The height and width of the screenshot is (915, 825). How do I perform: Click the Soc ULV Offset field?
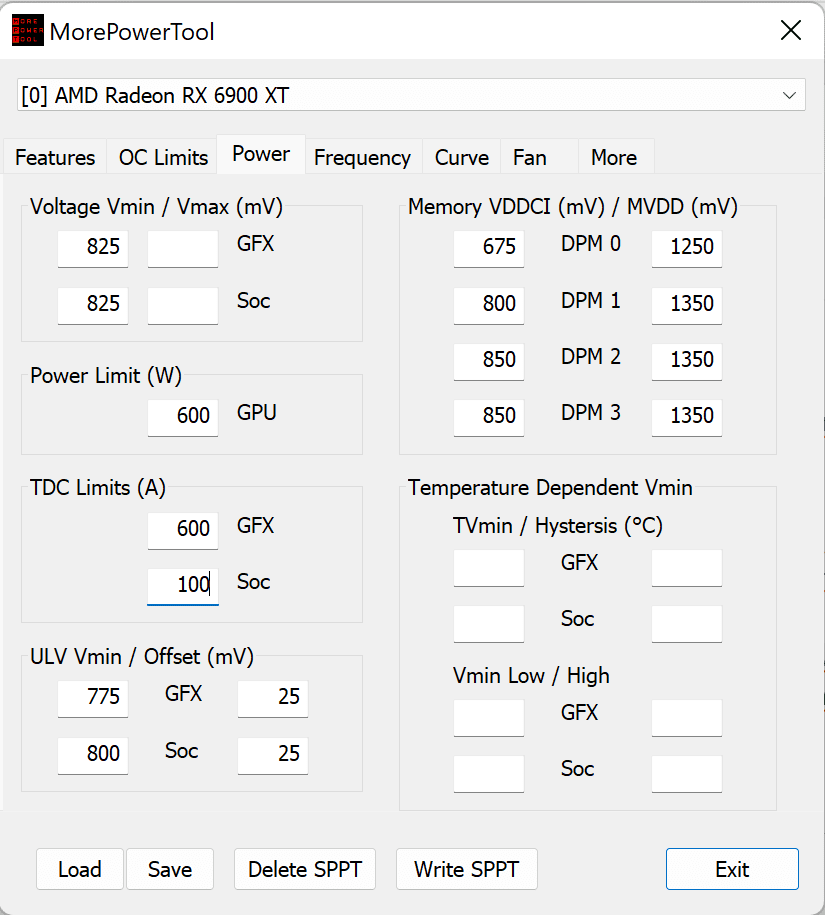(x=272, y=756)
